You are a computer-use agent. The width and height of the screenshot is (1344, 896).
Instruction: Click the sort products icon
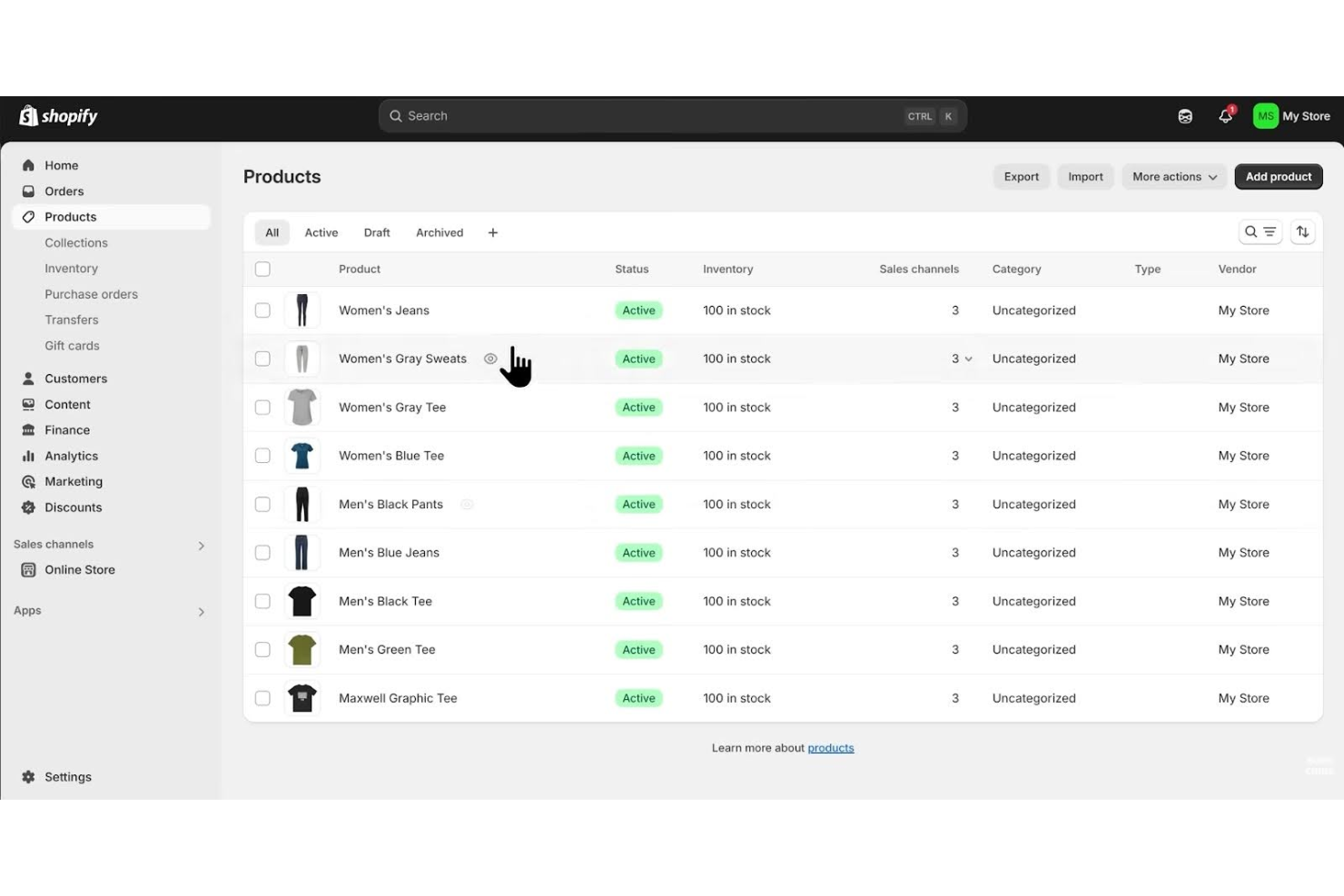pyautogui.click(x=1303, y=231)
